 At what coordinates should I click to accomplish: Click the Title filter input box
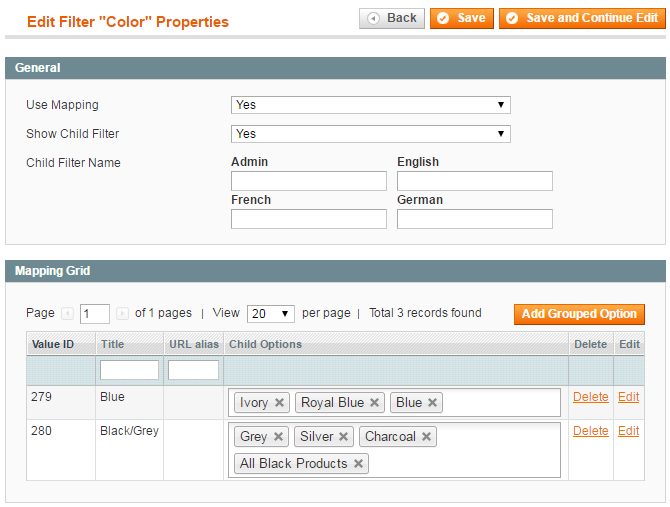click(129, 370)
